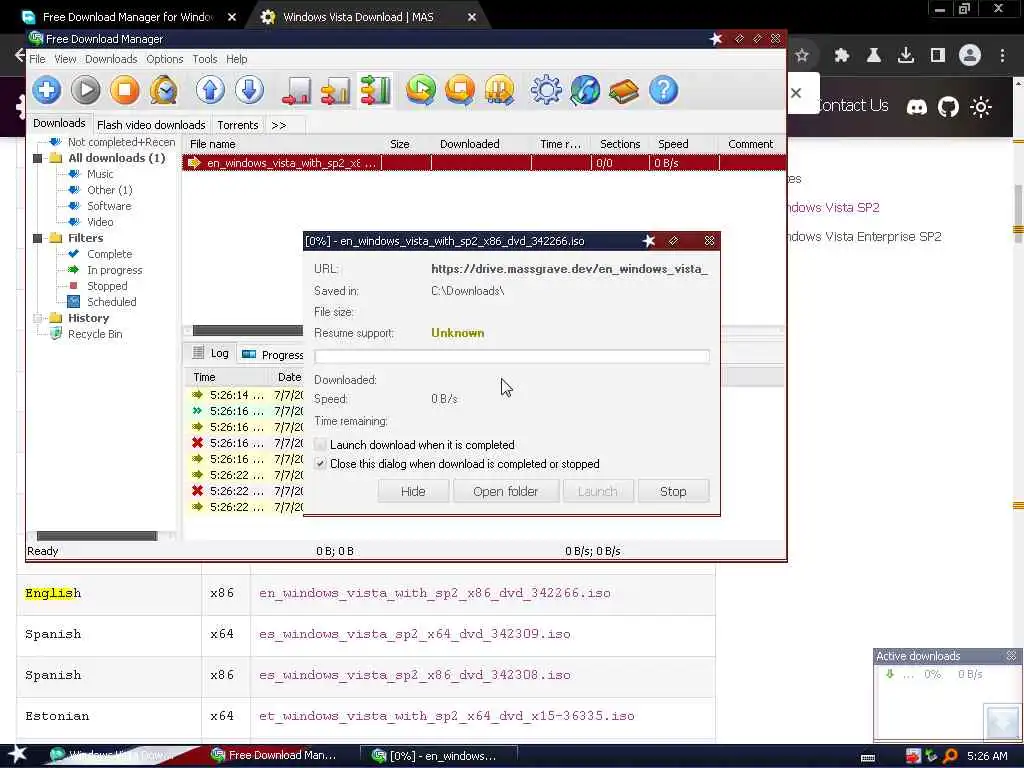Select the In progress filter
Viewport: 1024px width, 768px height.
click(114, 270)
